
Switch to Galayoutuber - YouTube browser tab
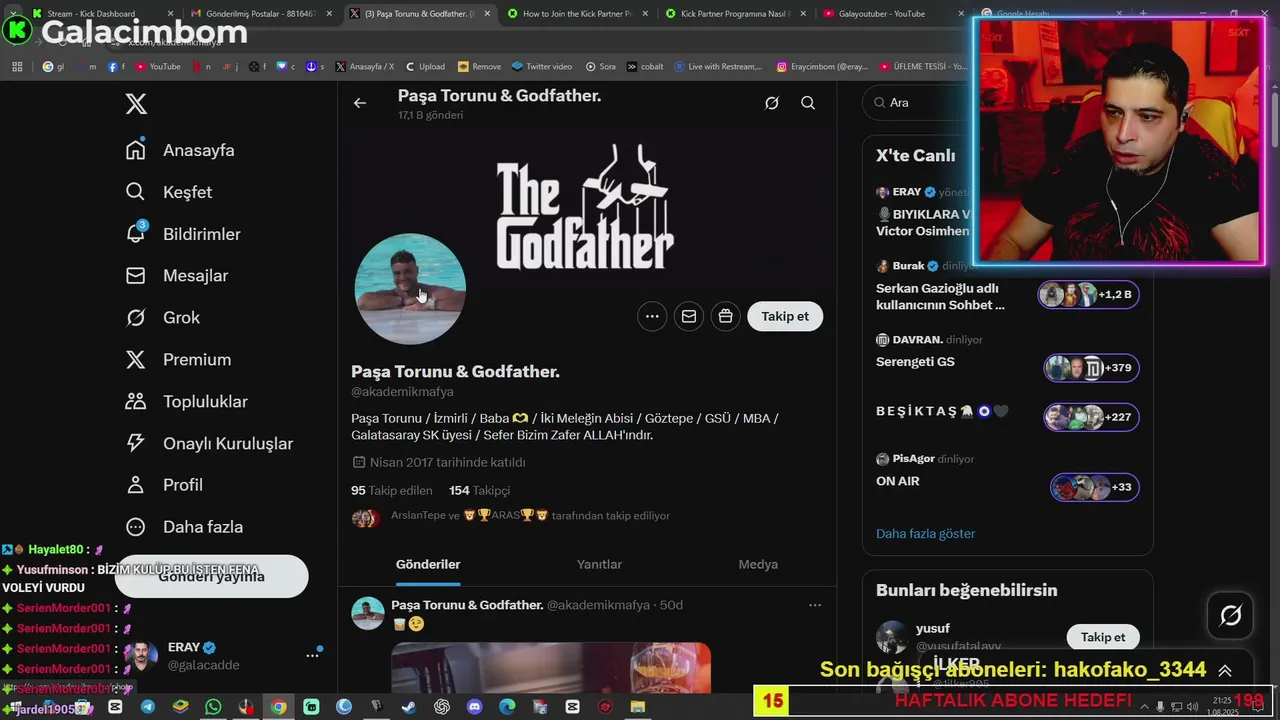click(x=890, y=14)
